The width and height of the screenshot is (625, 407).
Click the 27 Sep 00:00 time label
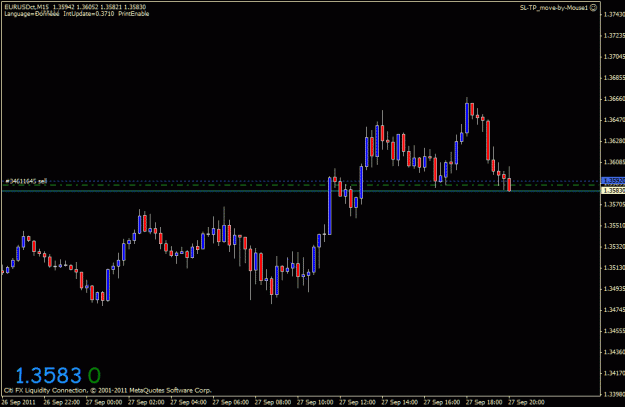[x=104, y=402]
